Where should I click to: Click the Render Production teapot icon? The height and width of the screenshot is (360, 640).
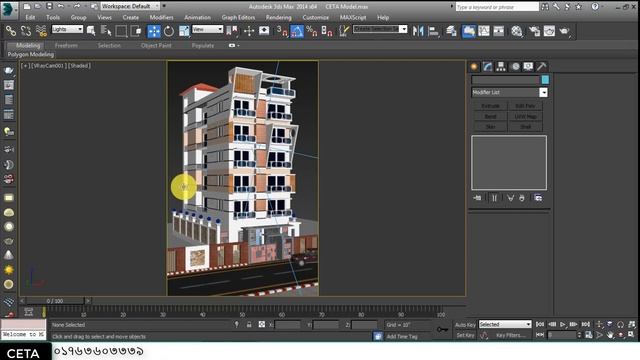(564, 31)
